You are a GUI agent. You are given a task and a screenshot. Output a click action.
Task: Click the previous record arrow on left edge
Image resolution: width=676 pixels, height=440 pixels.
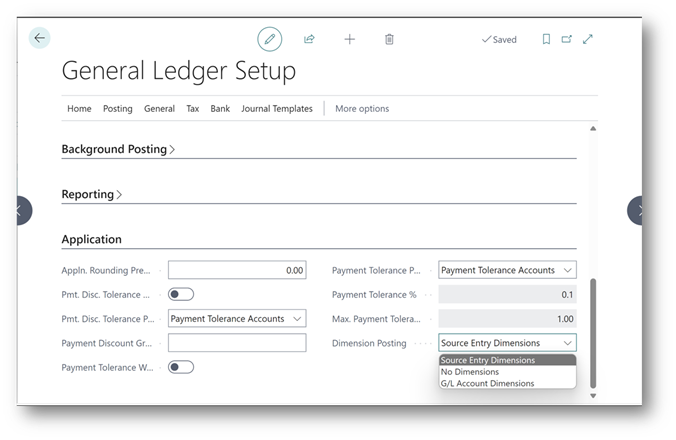(x=24, y=210)
